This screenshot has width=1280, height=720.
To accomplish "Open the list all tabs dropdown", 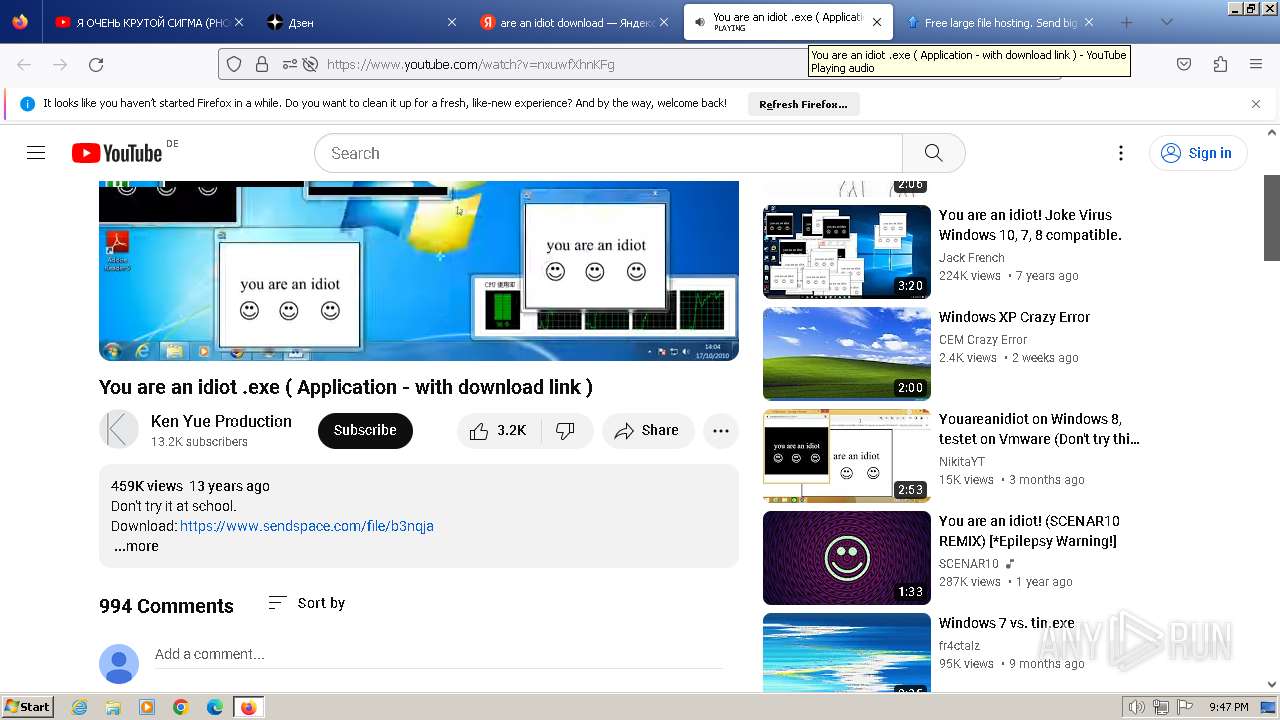I will pos(1167,22).
